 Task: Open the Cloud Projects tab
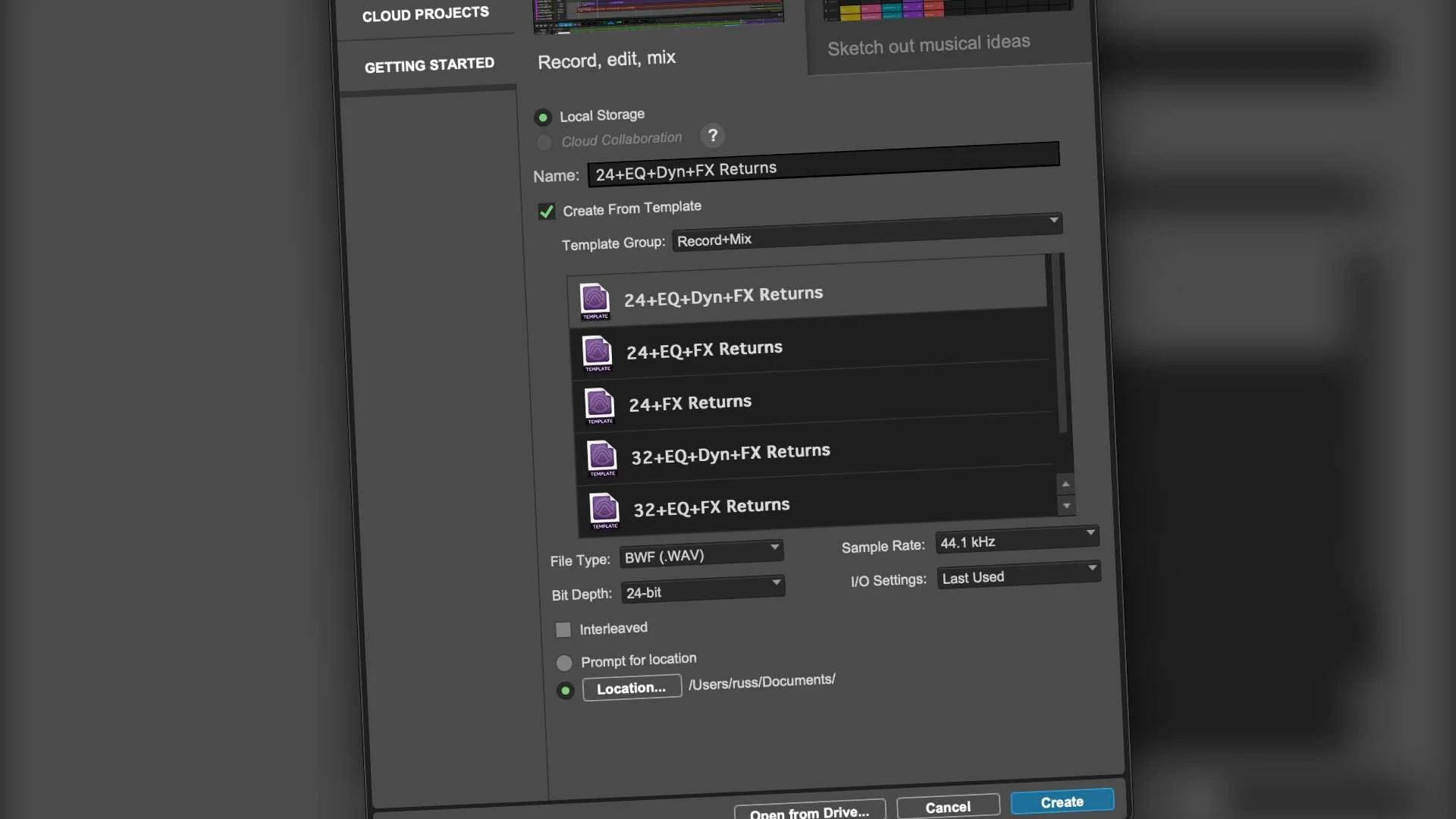click(425, 14)
